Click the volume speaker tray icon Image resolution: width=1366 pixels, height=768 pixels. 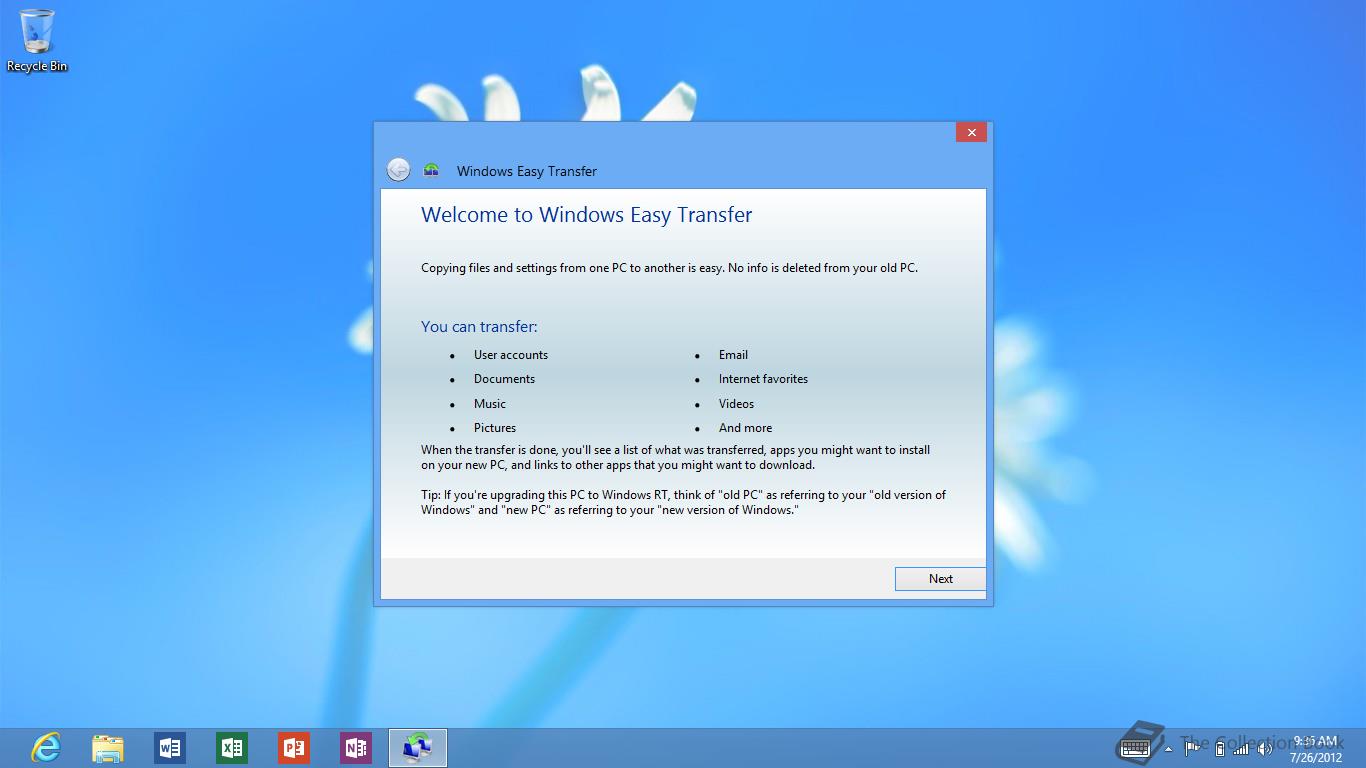[1267, 748]
